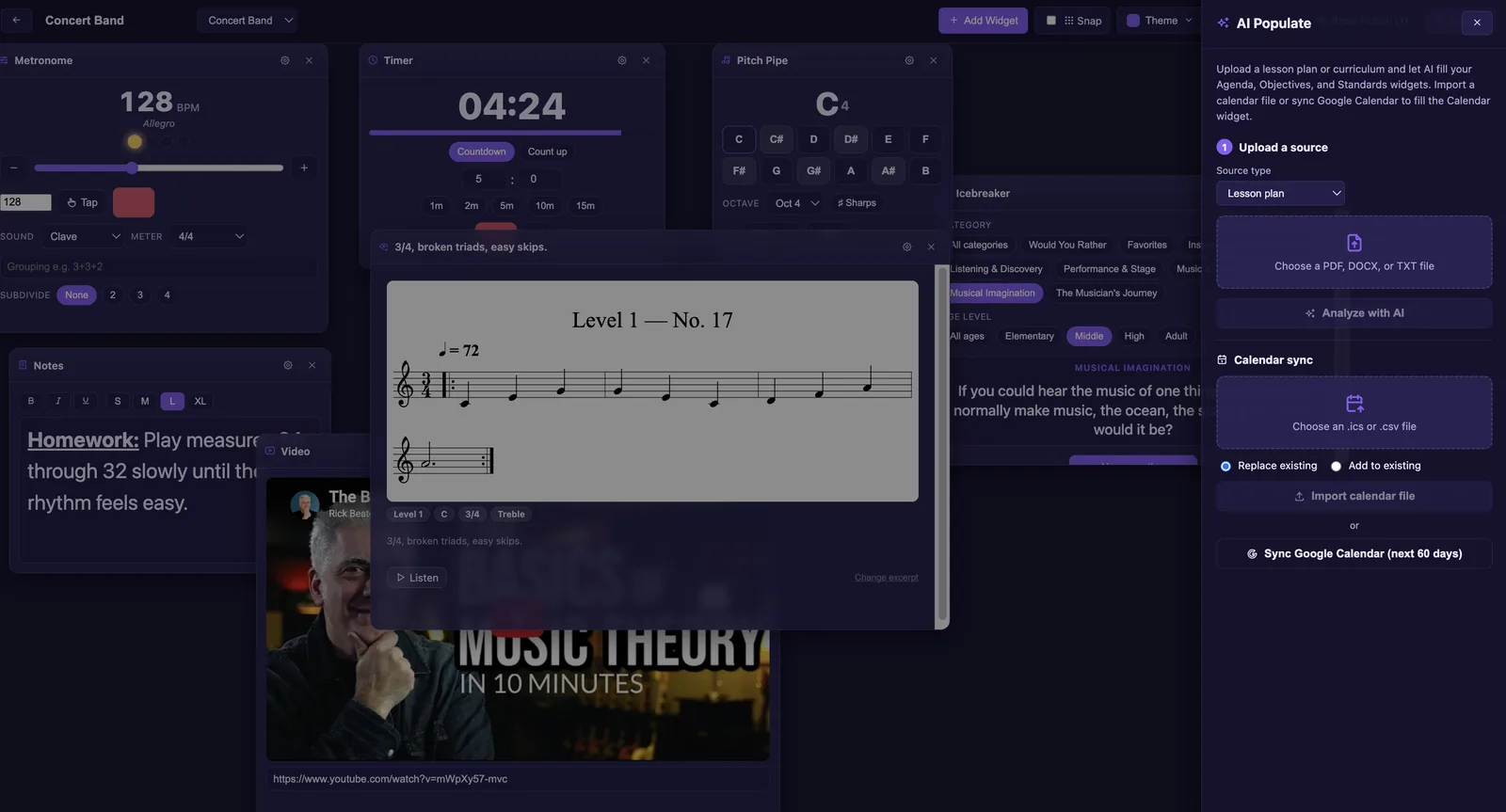Select the Favorites category
This screenshot has height=812, width=1506.
coord(1146,245)
